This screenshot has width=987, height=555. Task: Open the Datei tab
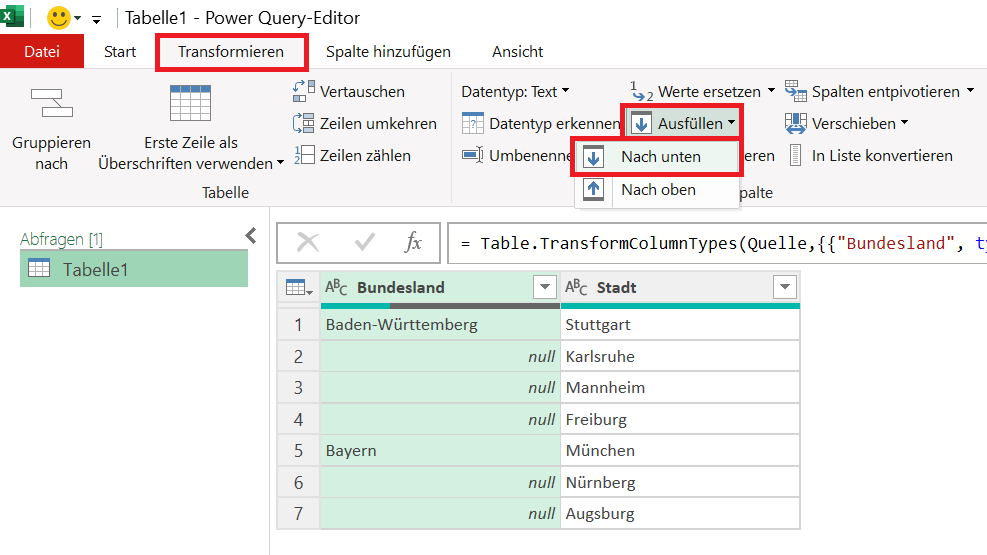[x=42, y=52]
